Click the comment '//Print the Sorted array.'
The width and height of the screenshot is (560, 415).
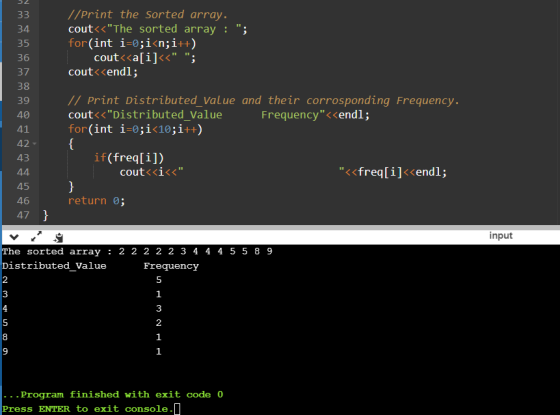[x=148, y=15]
